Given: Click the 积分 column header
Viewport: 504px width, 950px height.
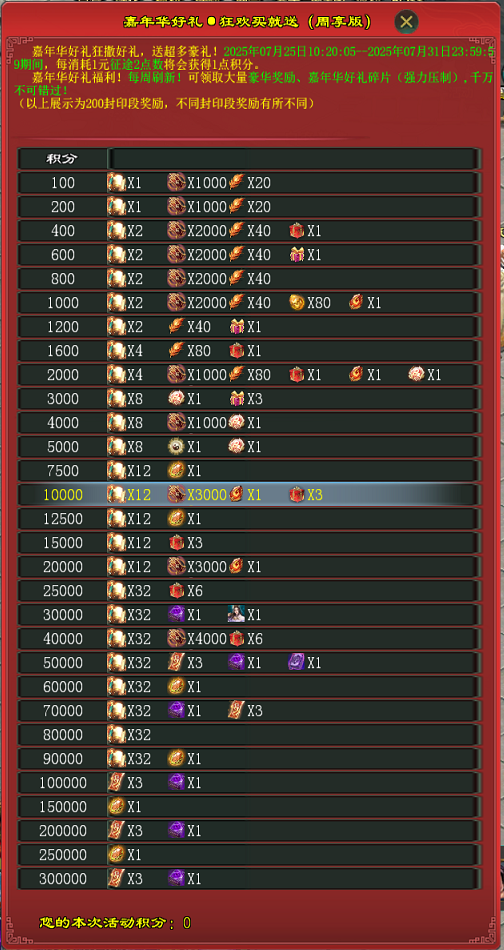Looking at the screenshot, I should click(x=63, y=159).
